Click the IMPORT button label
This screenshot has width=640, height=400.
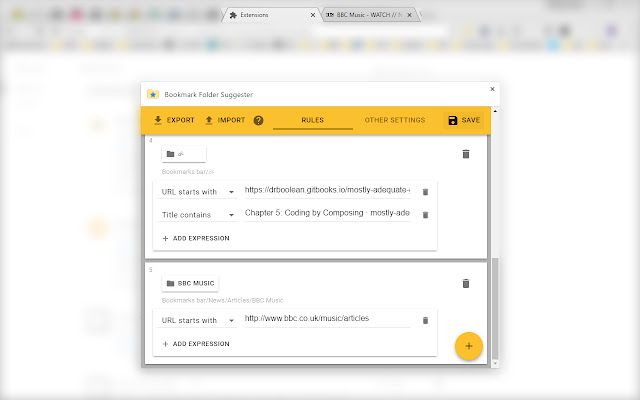click(x=231, y=120)
